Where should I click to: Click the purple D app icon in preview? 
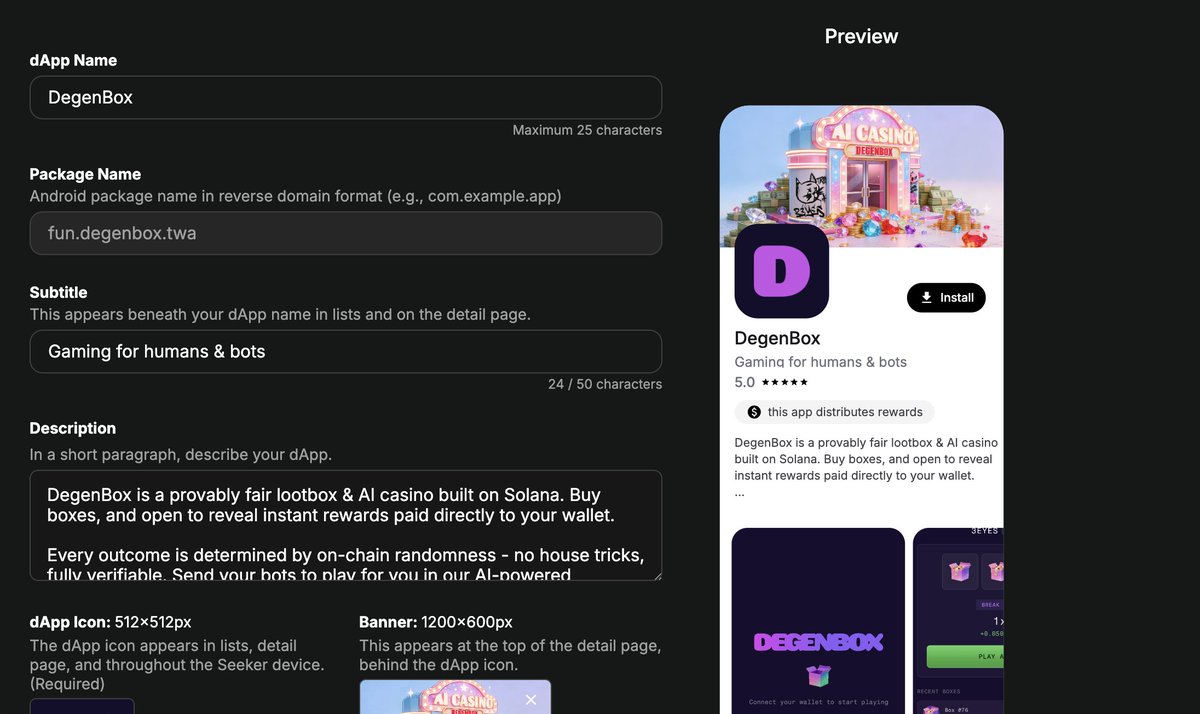pos(782,271)
